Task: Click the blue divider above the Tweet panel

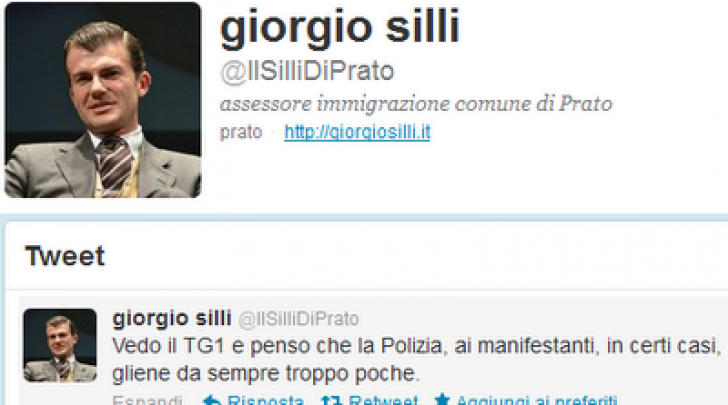Action: [364, 217]
